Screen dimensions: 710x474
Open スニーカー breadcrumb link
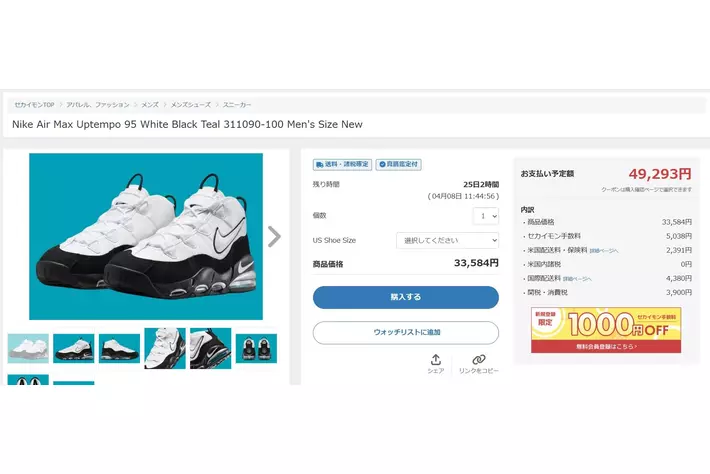coord(237,104)
